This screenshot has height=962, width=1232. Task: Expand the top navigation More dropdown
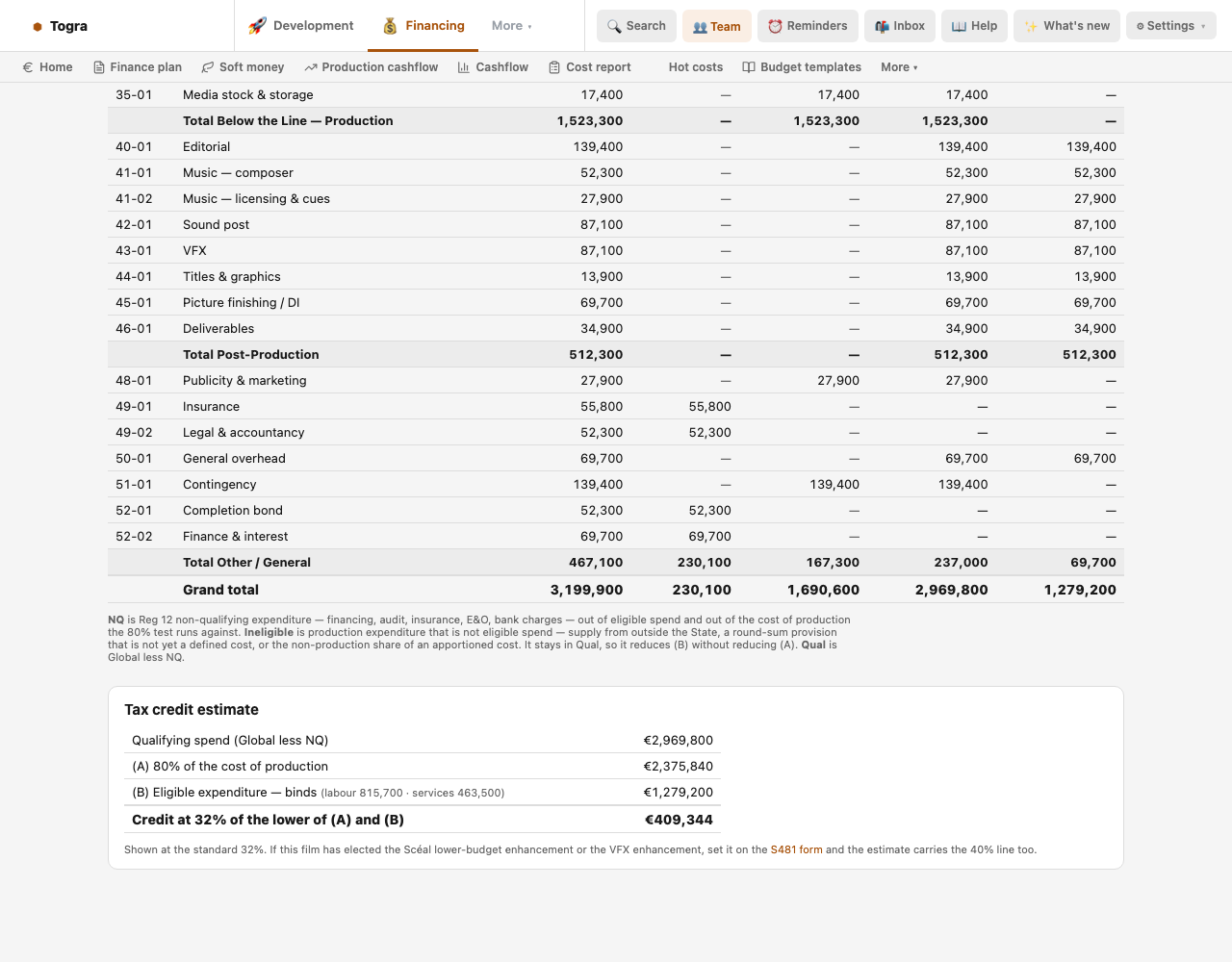(x=512, y=26)
